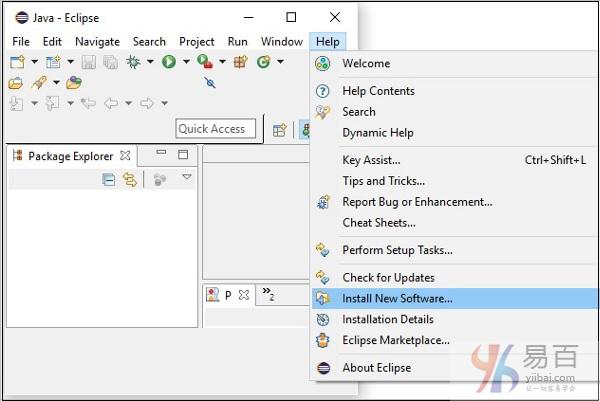Open dropdown beside red toolbox Run icon
The image size is (600, 401).
(x=222, y=62)
